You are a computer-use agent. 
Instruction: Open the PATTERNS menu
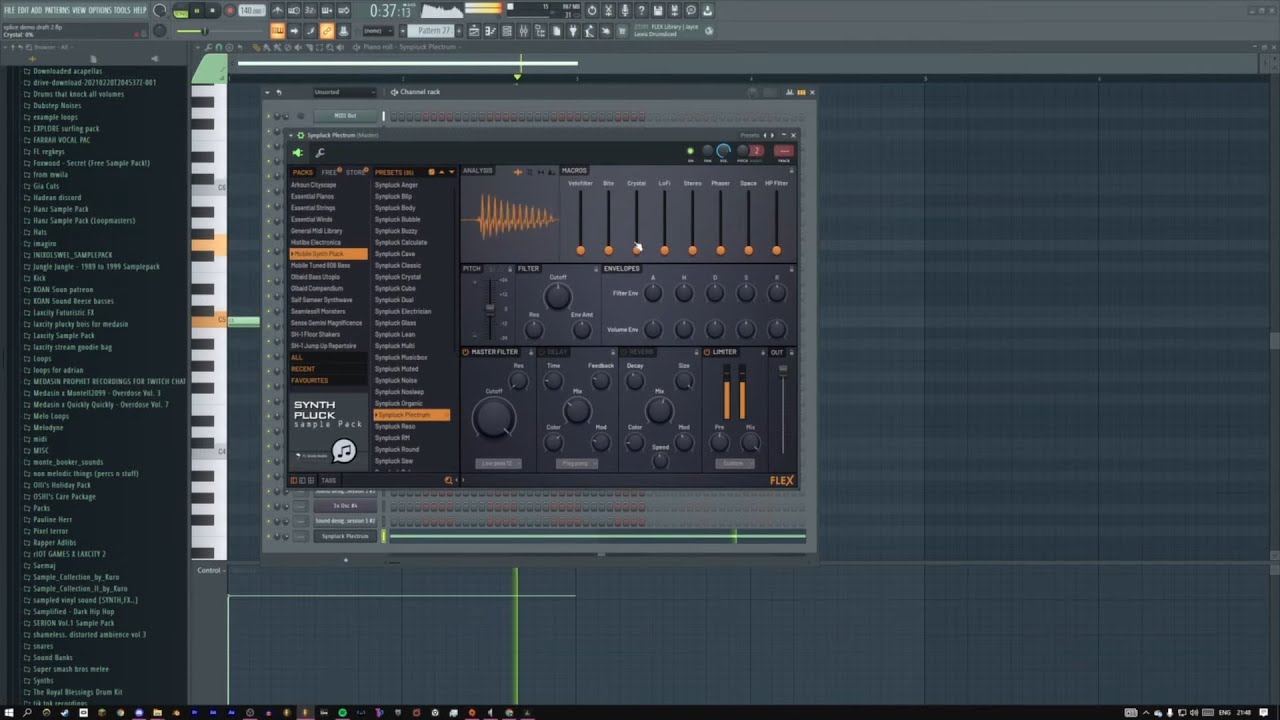pos(57,10)
